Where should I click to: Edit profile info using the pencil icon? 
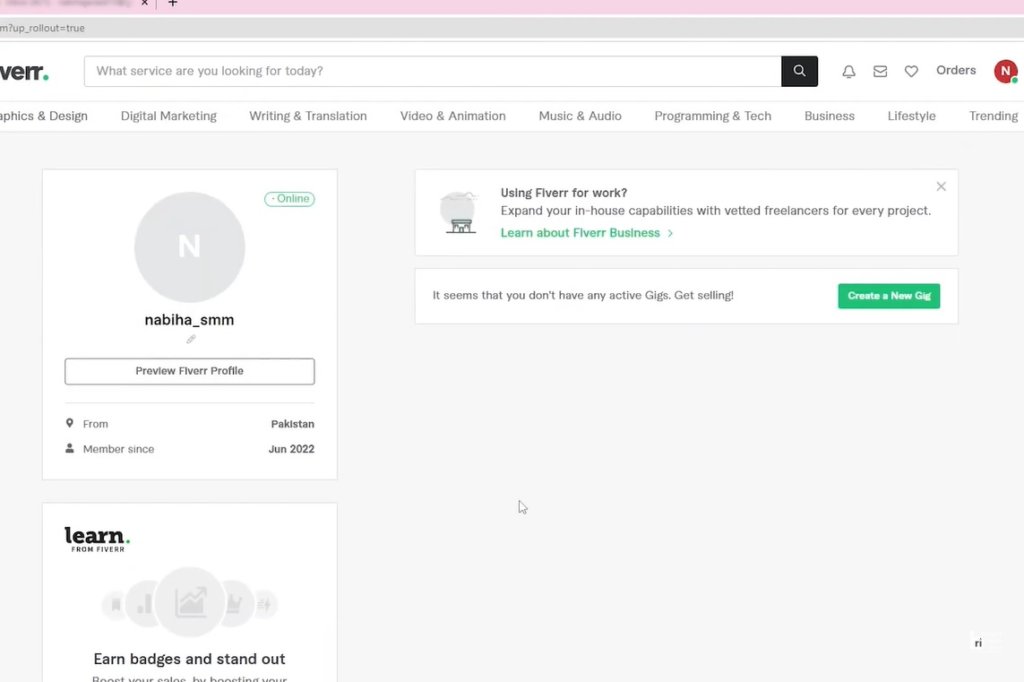(x=189, y=340)
